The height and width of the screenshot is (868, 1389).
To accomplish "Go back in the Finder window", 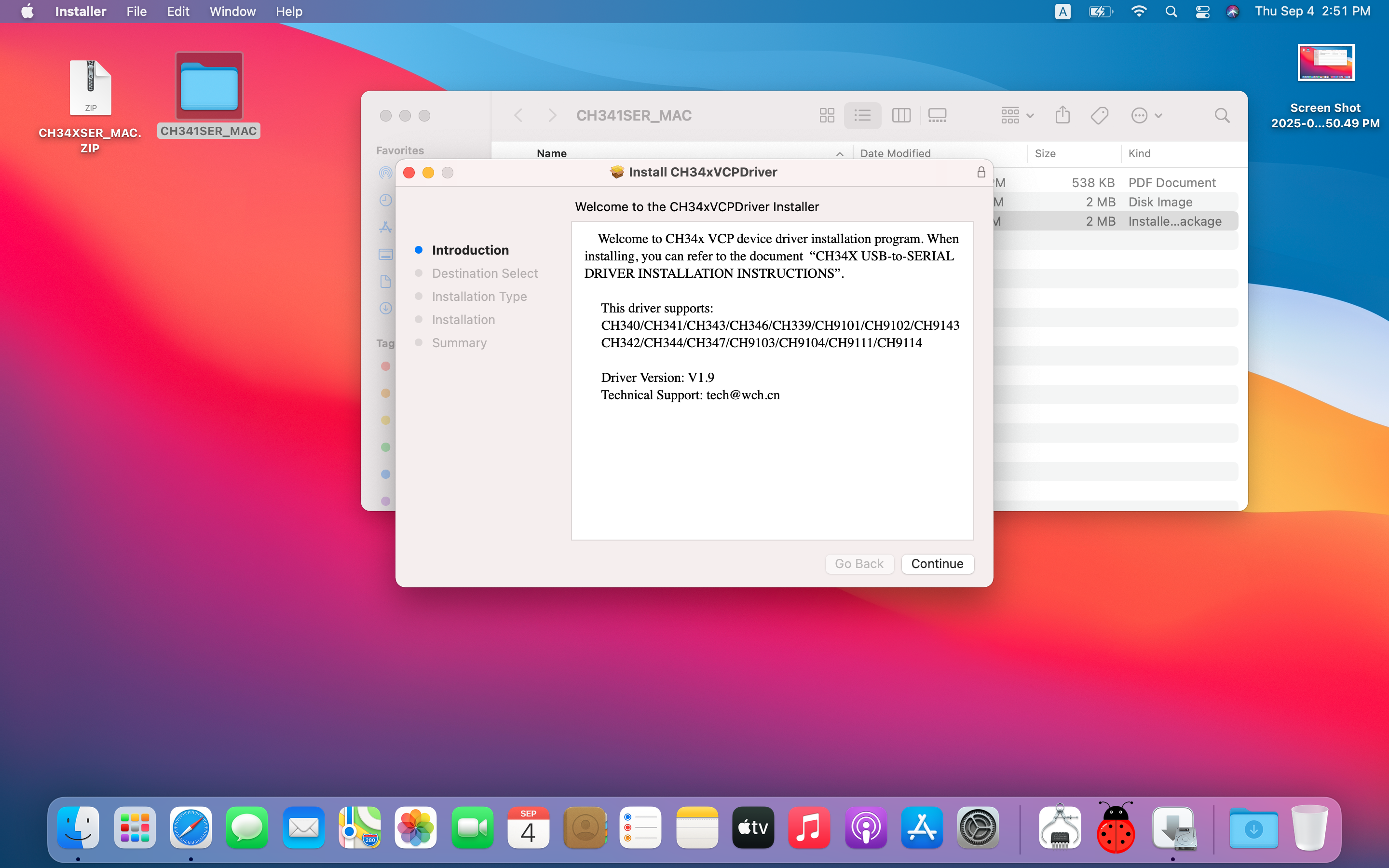I will (x=518, y=115).
